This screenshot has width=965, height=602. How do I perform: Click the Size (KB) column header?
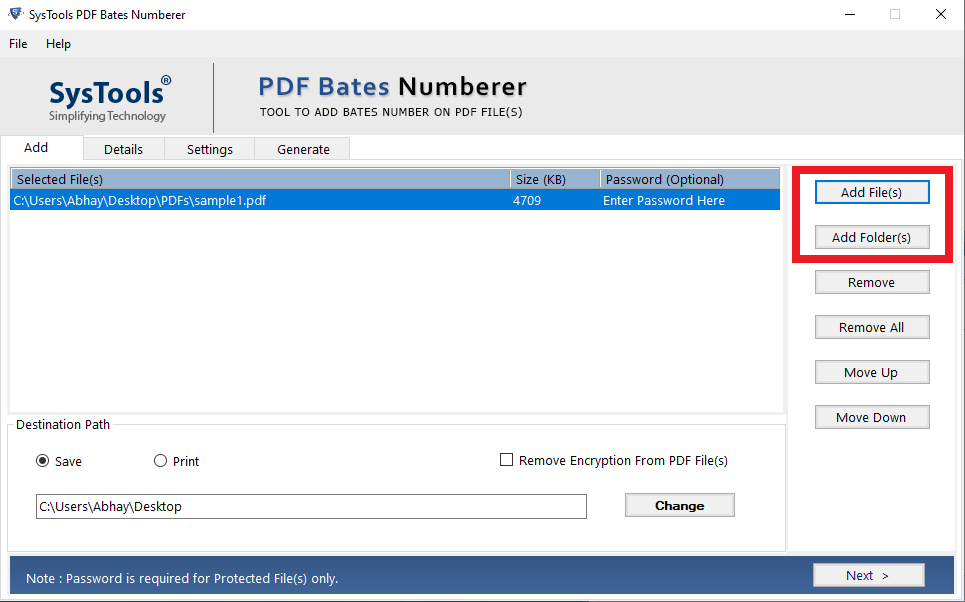(x=555, y=179)
